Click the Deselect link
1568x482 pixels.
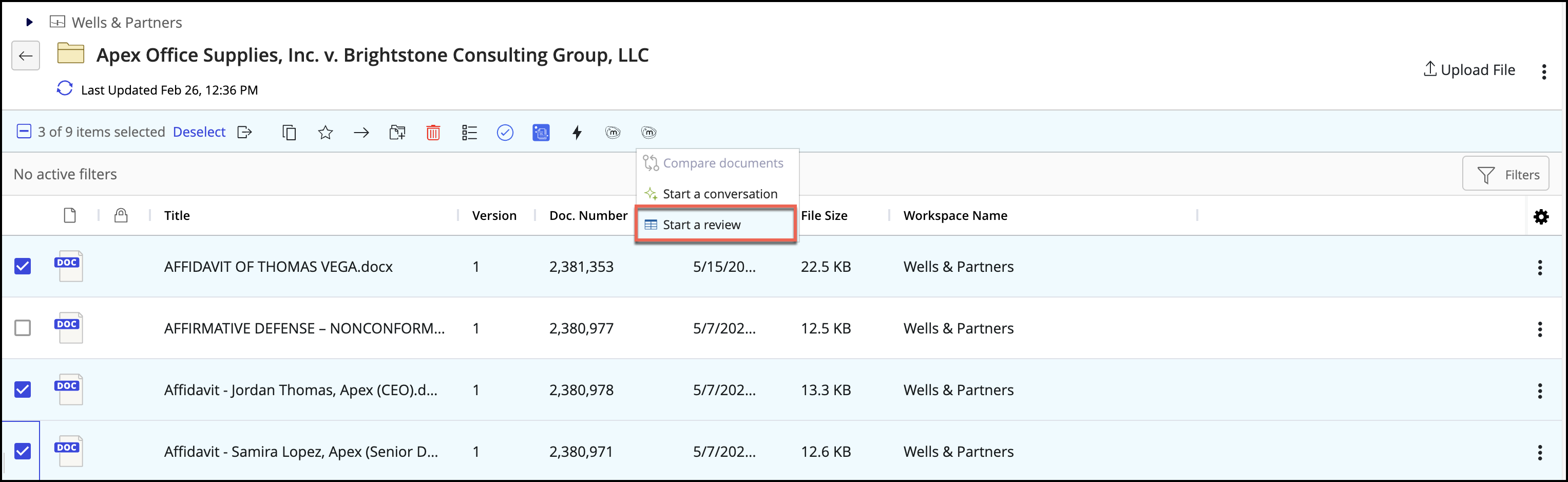click(x=199, y=132)
